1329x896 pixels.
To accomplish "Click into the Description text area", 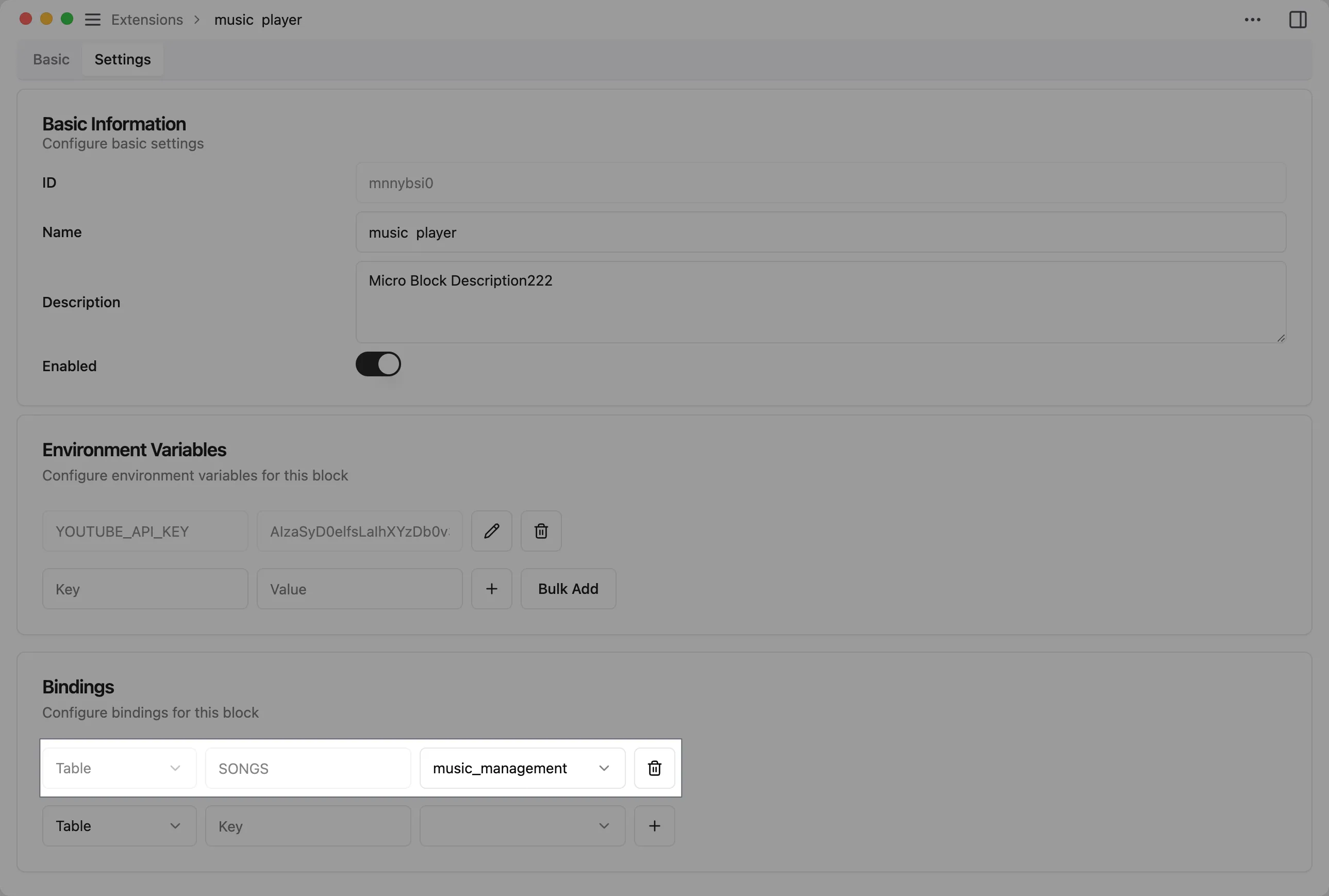I will pos(821,302).
